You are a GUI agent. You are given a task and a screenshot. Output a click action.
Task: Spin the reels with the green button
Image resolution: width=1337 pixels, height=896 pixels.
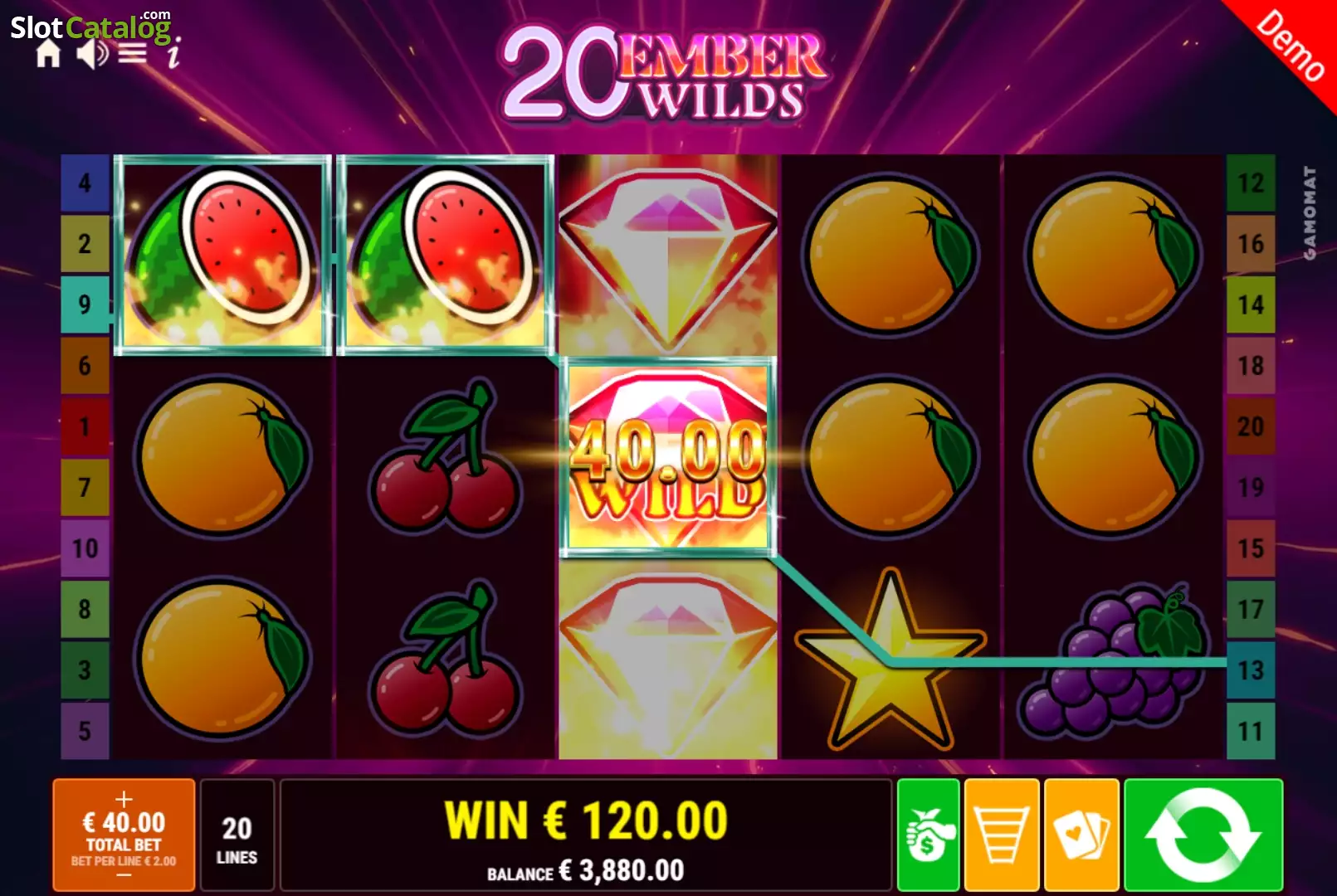1203,835
